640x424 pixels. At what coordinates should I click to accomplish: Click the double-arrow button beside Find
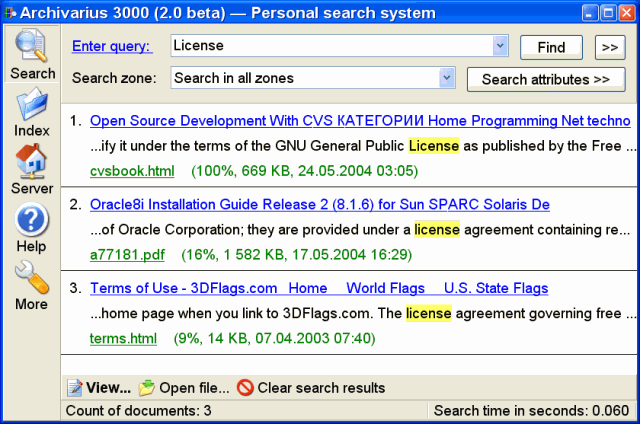609,47
